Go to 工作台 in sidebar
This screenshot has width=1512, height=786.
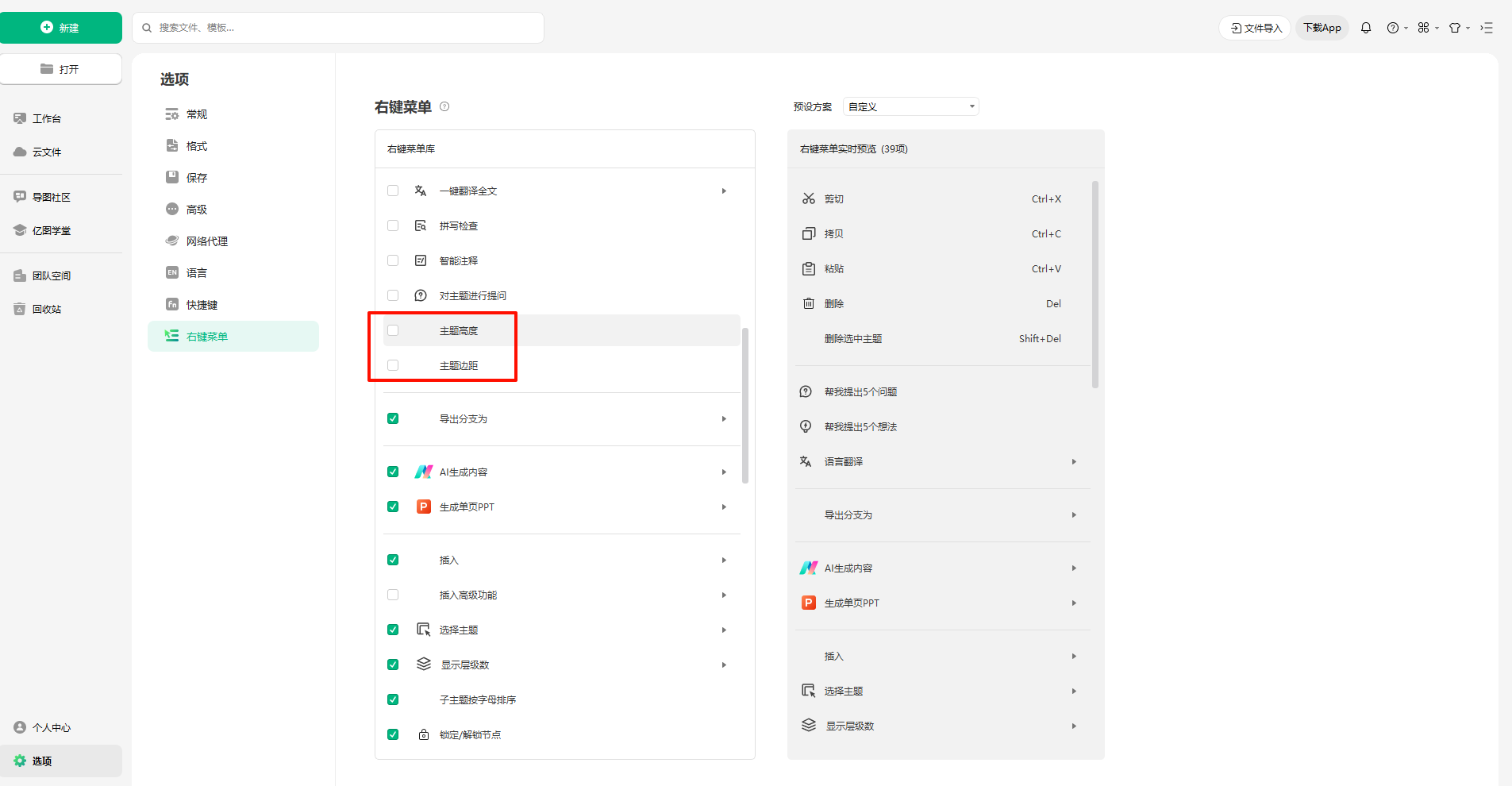[61, 118]
